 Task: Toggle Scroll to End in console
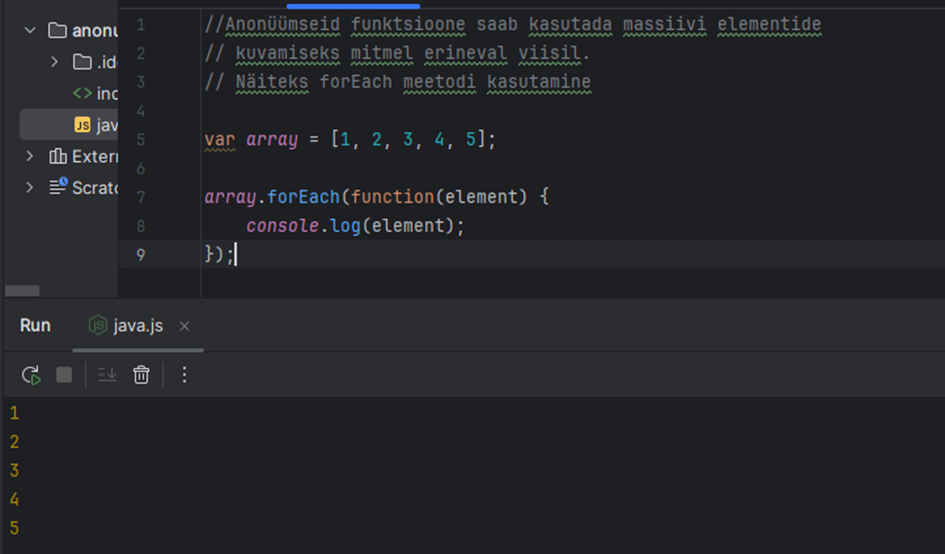pyautogui.click(x=107, y=375)
